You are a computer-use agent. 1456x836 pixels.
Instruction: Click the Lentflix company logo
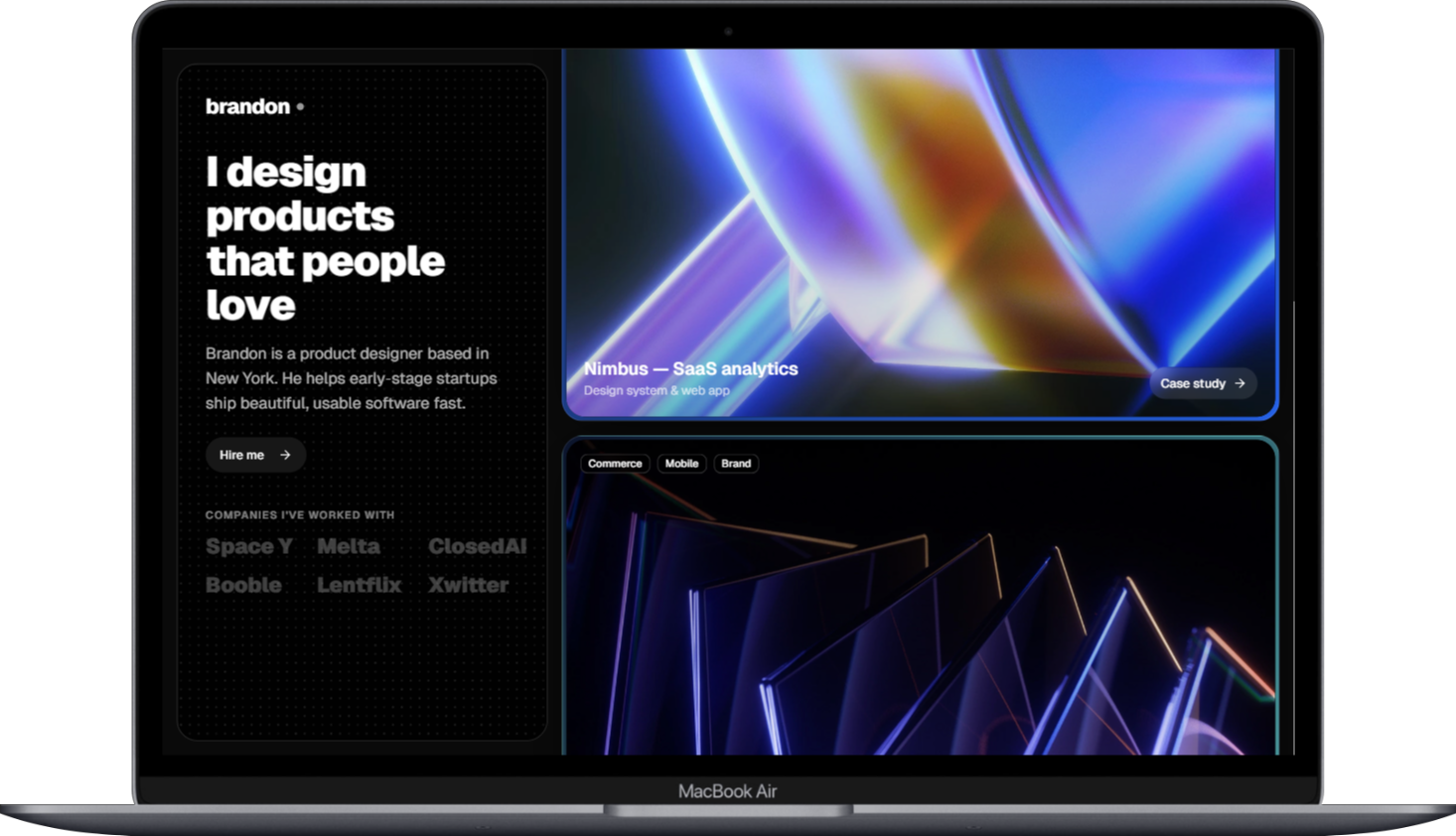coord(359,585)
